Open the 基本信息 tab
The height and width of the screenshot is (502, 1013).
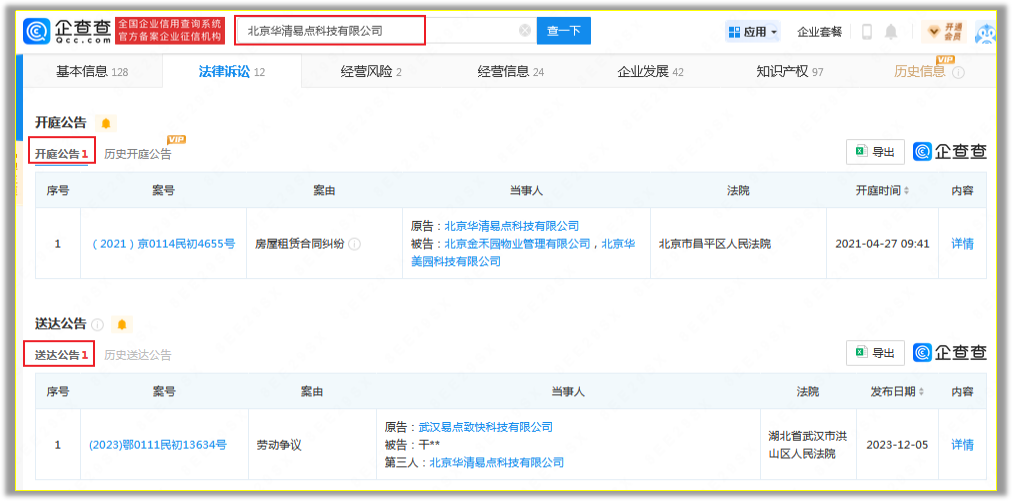pos(93,72)
